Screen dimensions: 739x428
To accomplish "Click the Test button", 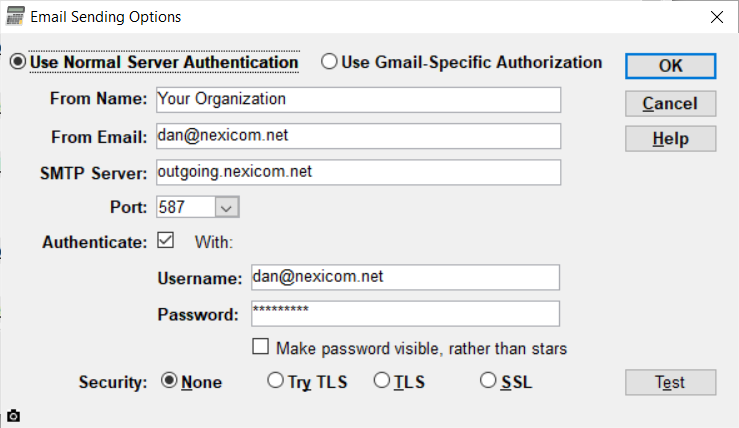I will click(x=671, y=382).
